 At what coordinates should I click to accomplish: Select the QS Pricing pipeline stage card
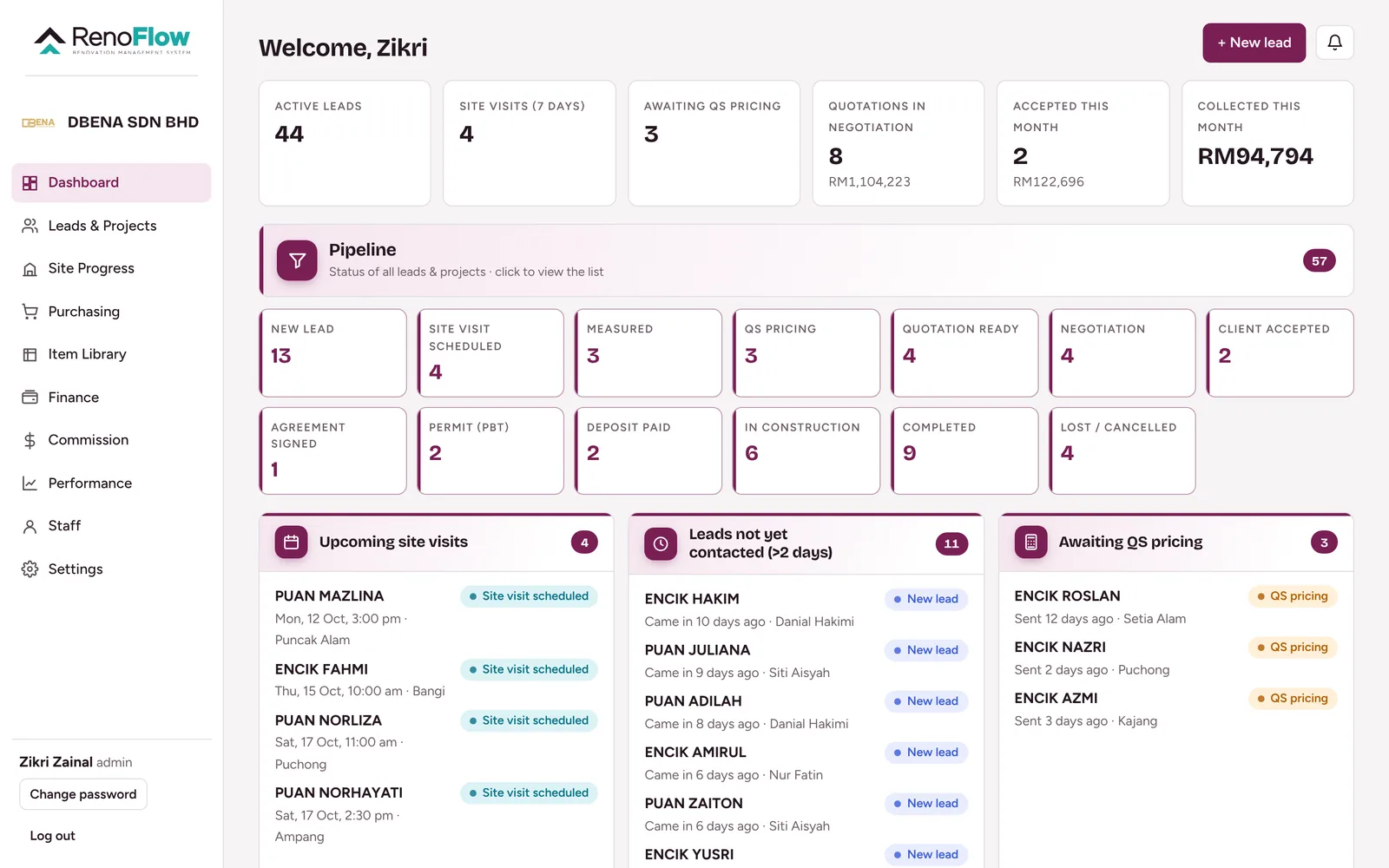(x=806, y=353)
